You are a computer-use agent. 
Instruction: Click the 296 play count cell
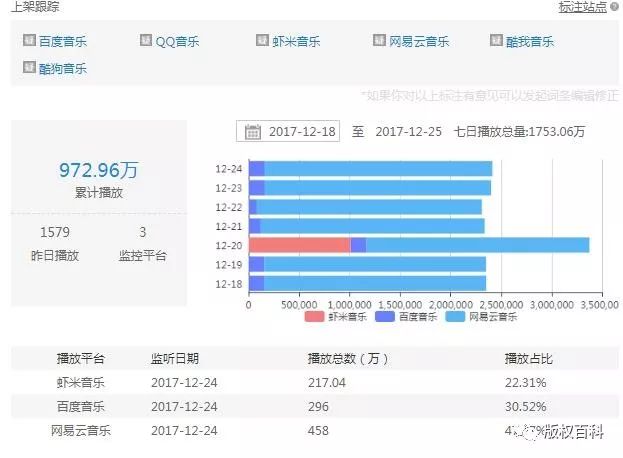point(318,407)
